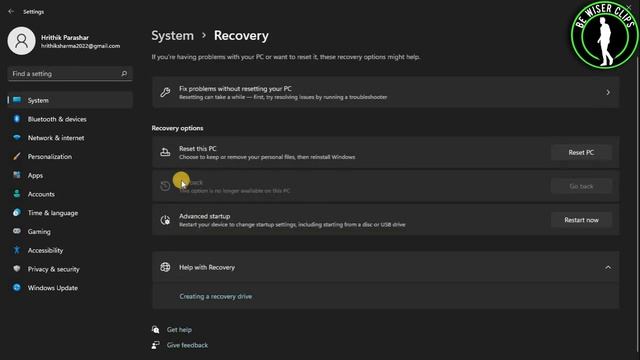
Task: Click the Get help chat icon
Action: 156,329
